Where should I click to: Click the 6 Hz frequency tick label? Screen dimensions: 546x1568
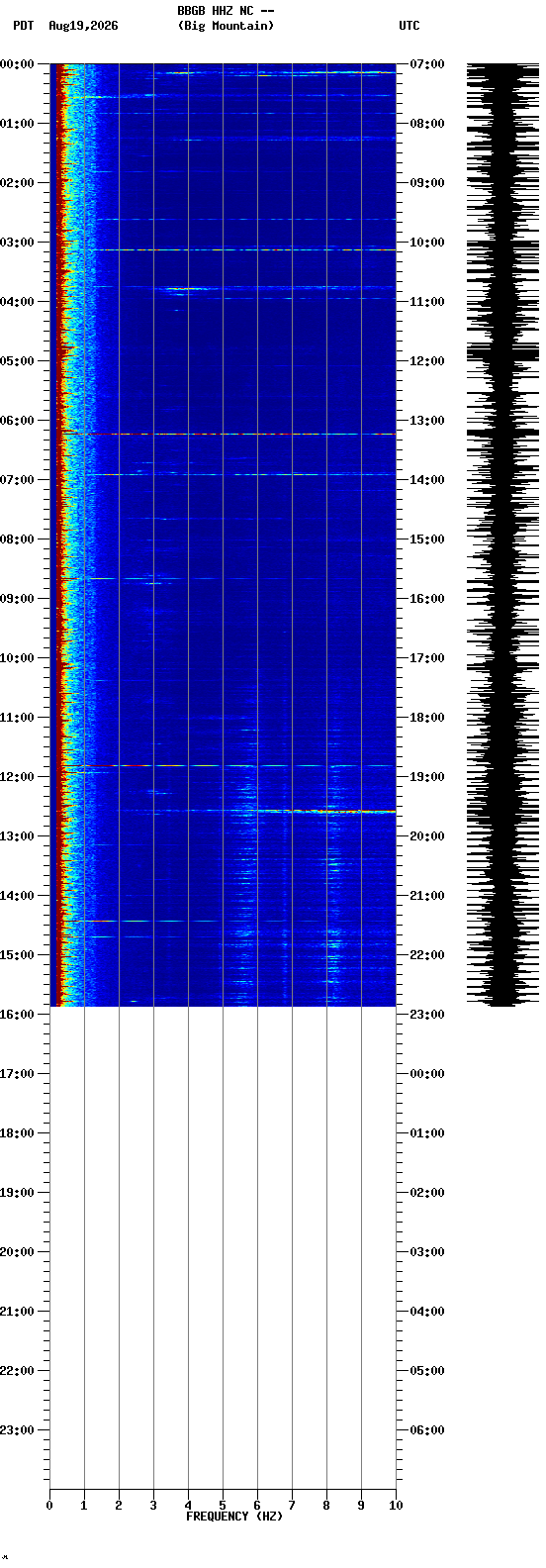(x=257, y=1506)
